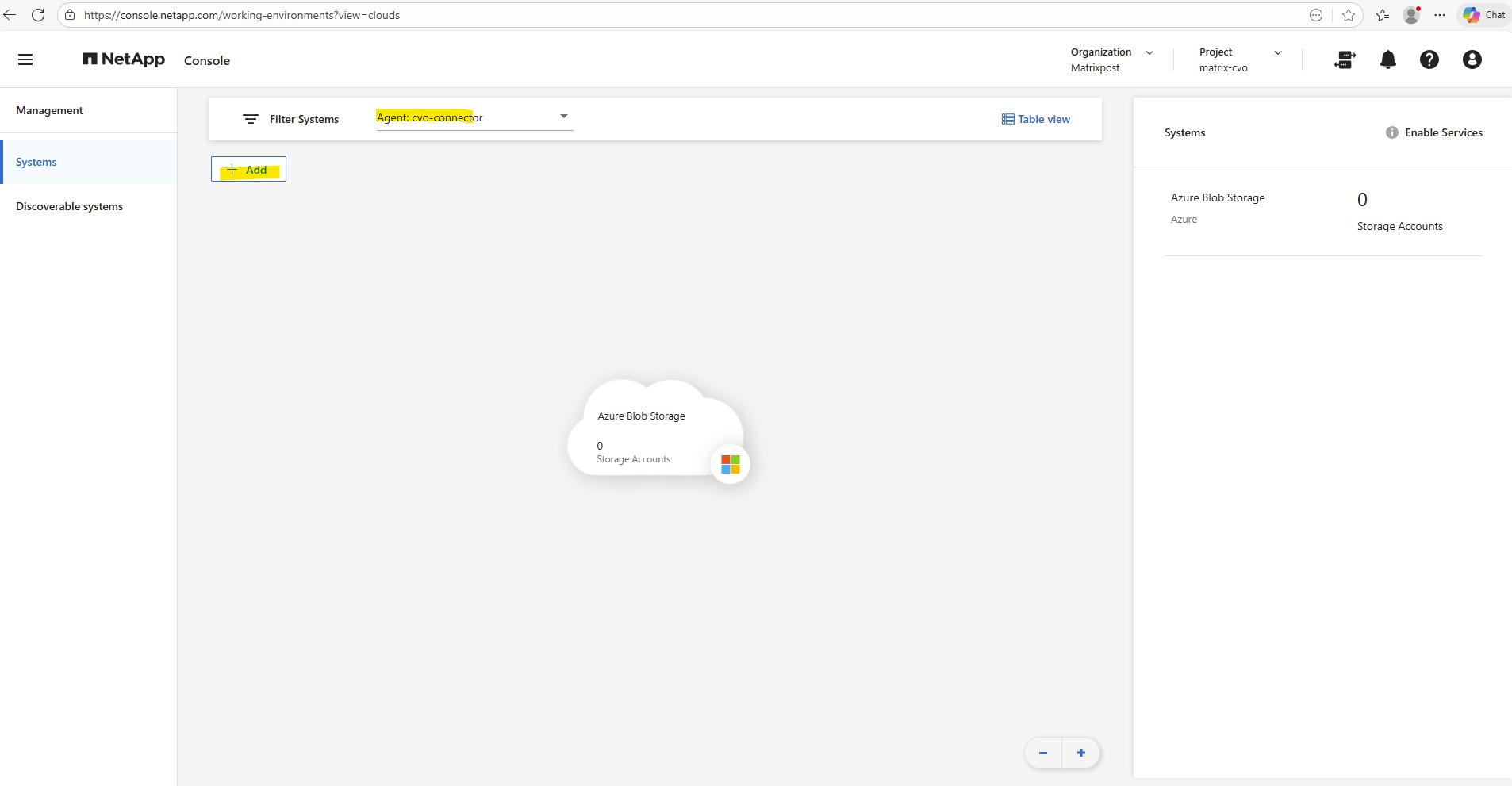The image size is (1512, 786).
Task: Open the hamburger navigation menu
Action: [25, 59]
